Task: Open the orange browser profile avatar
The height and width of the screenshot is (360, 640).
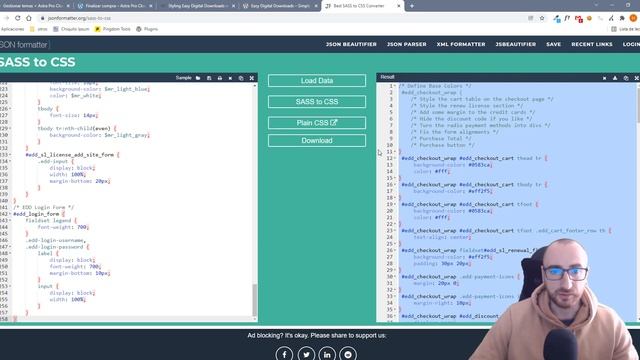Action: (x=633, y=18)
